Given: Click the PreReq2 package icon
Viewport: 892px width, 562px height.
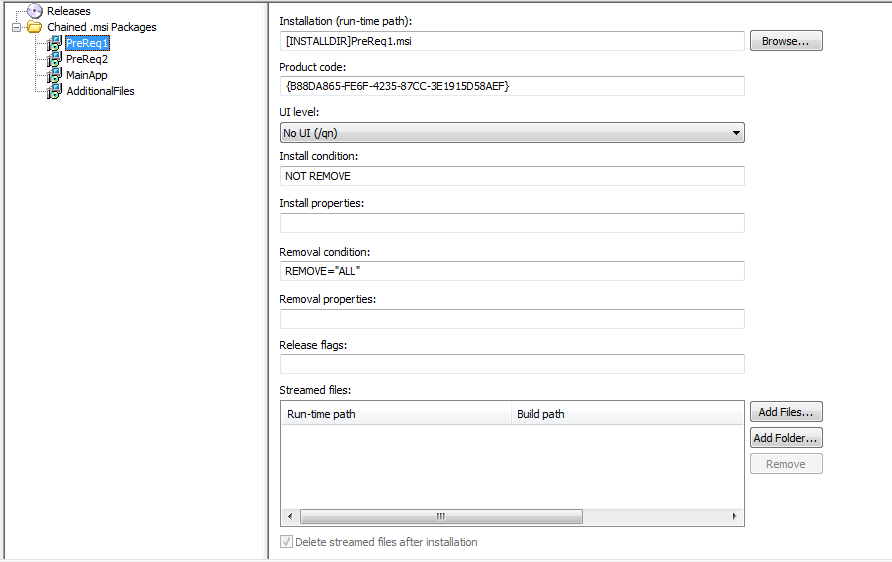Looking at the screenshot, I should point(54,59).
